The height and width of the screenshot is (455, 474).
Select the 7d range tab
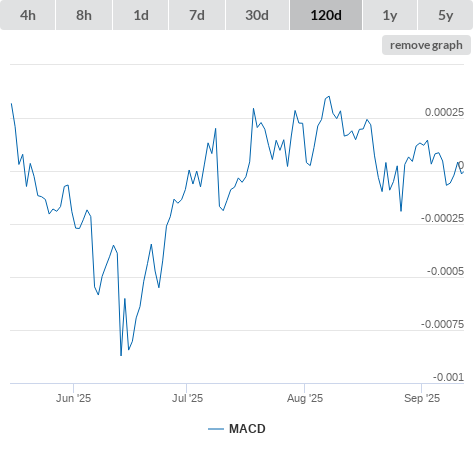click(197, 15)
